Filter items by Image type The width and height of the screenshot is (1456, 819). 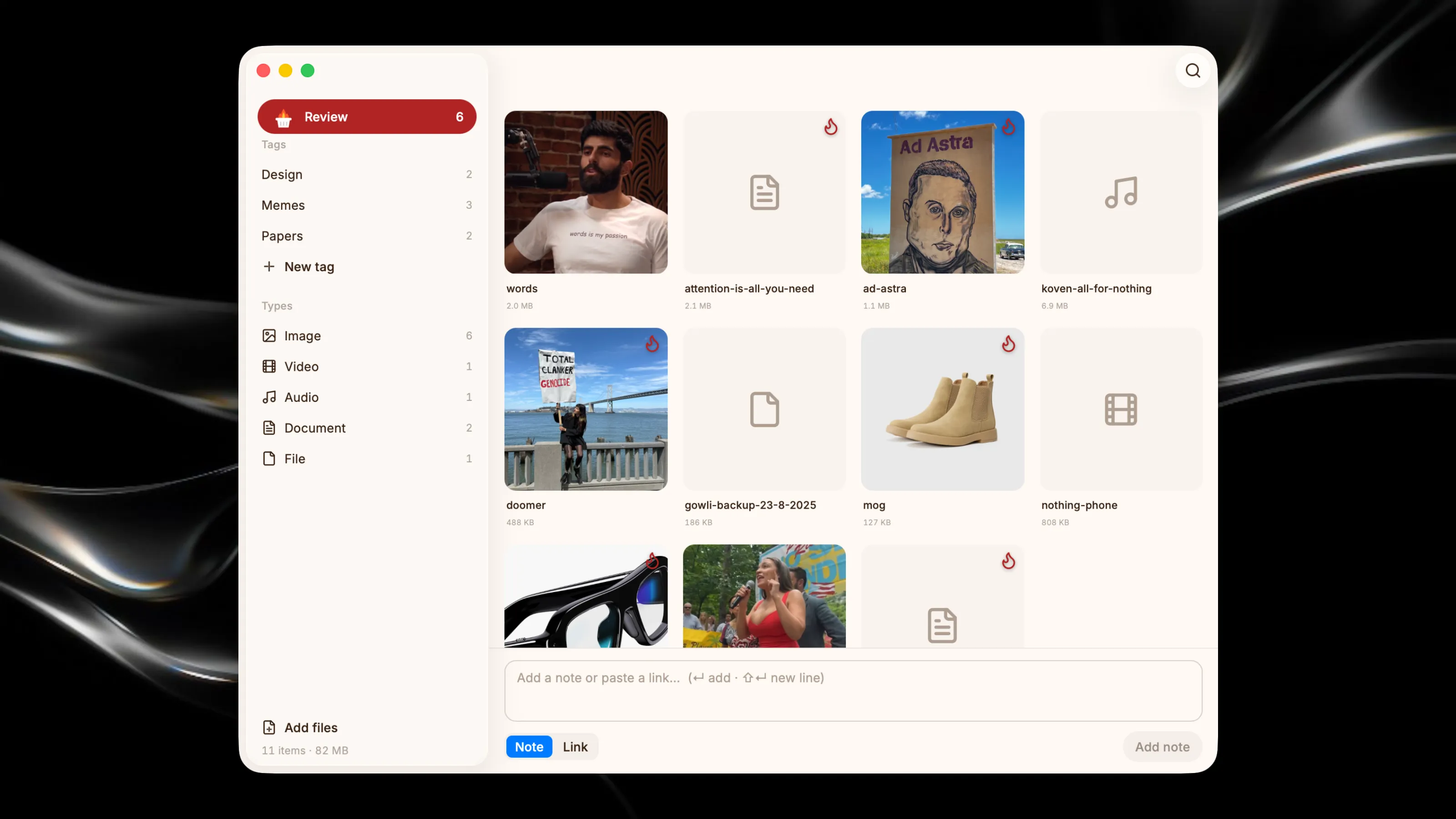(x=367, y=336)
